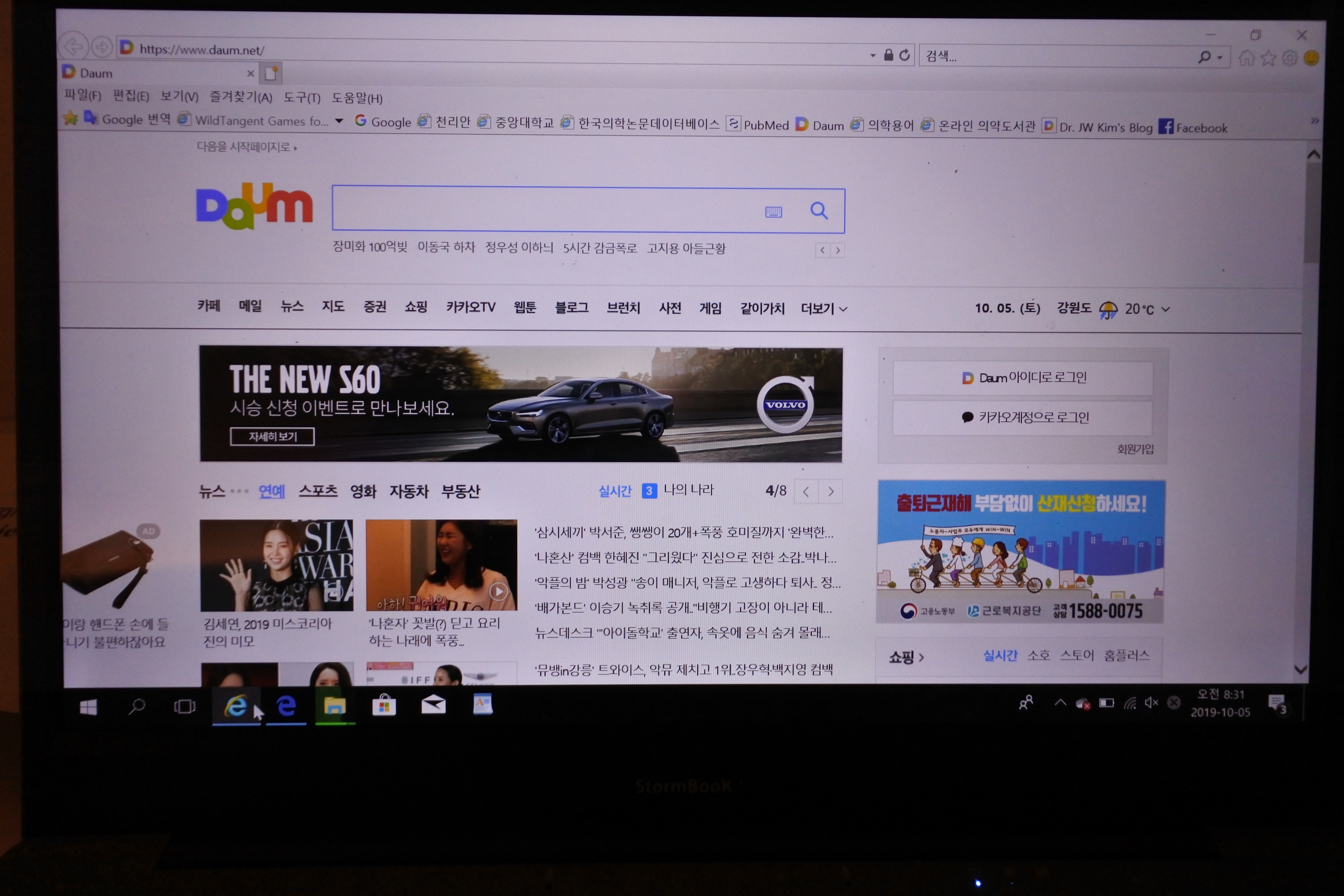Click the browser back arrow button

tap(74, 46)
